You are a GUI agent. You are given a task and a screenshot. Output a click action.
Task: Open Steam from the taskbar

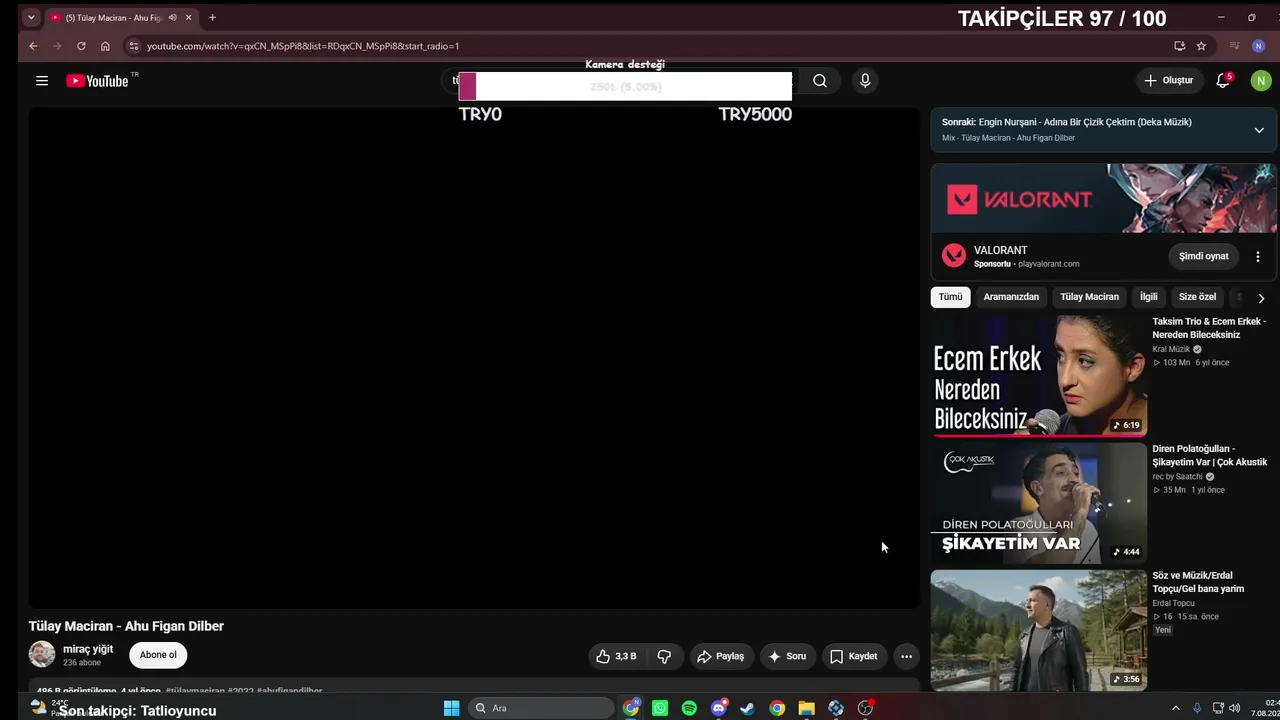point(747,708)
